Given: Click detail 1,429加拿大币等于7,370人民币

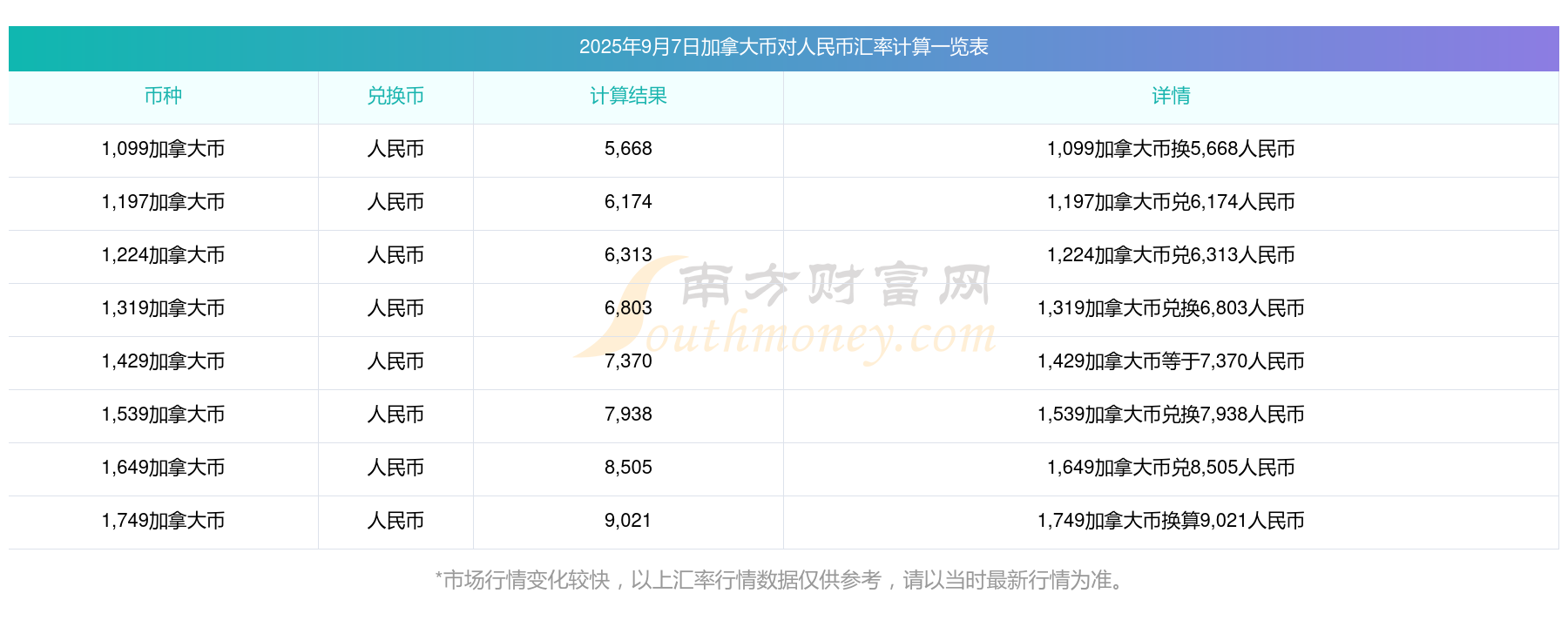Looking at the screenshot, I should [1171, 361].
